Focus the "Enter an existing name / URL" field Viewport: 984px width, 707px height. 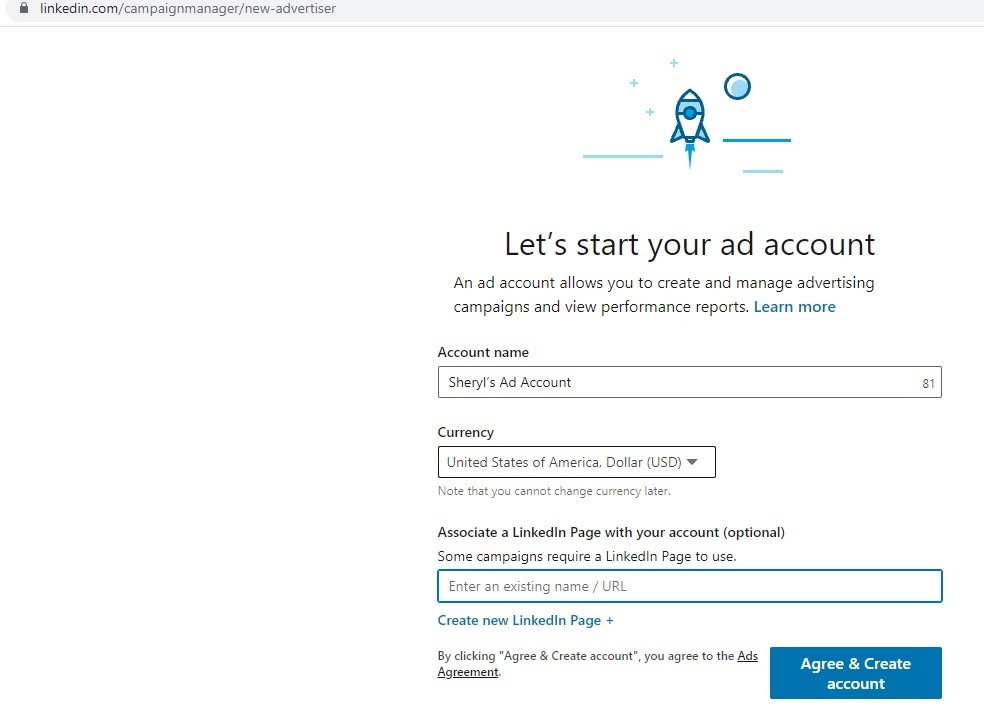point(689,586)
